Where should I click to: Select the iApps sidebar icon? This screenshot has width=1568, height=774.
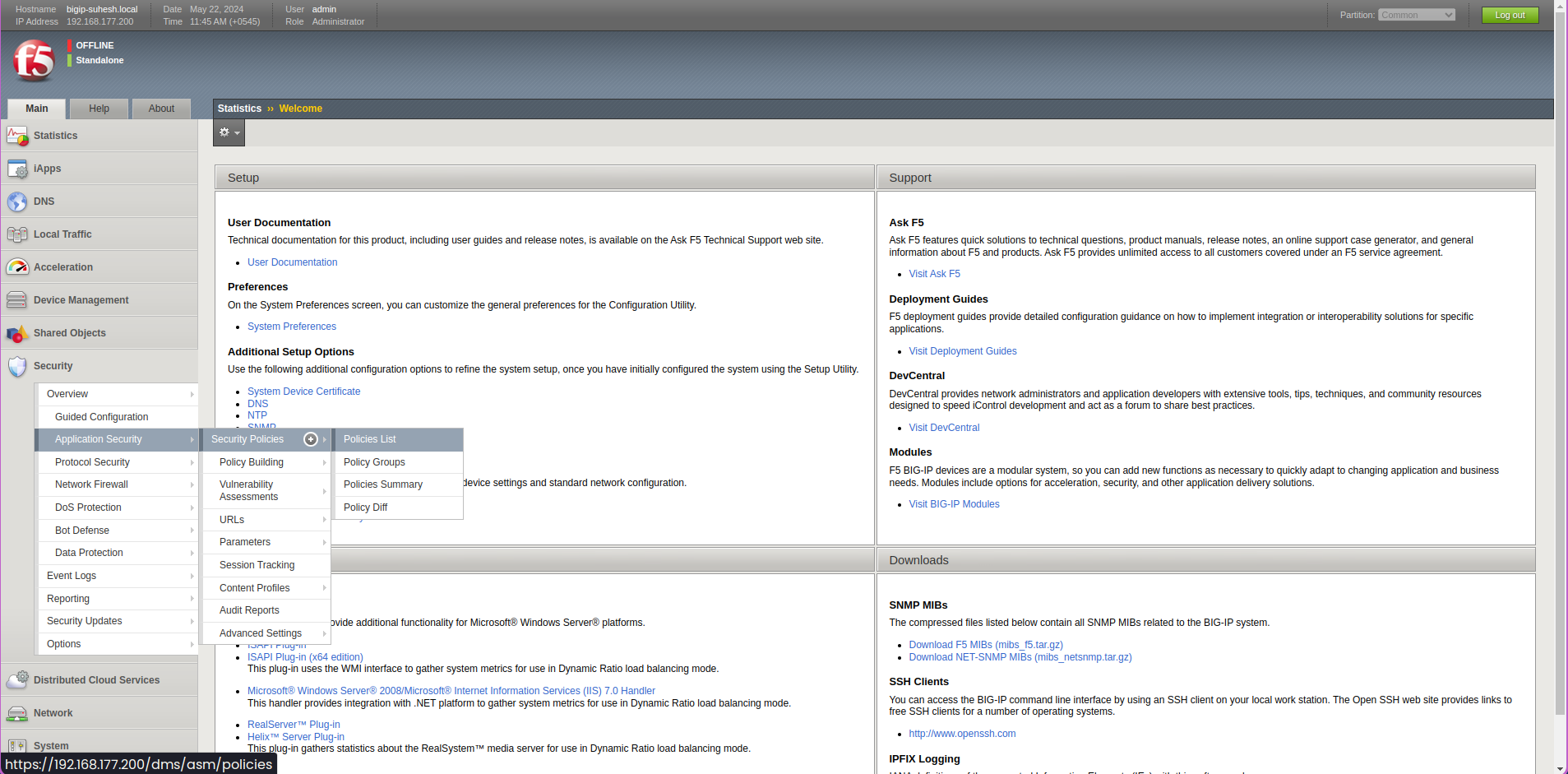click(x=17, y=169)
